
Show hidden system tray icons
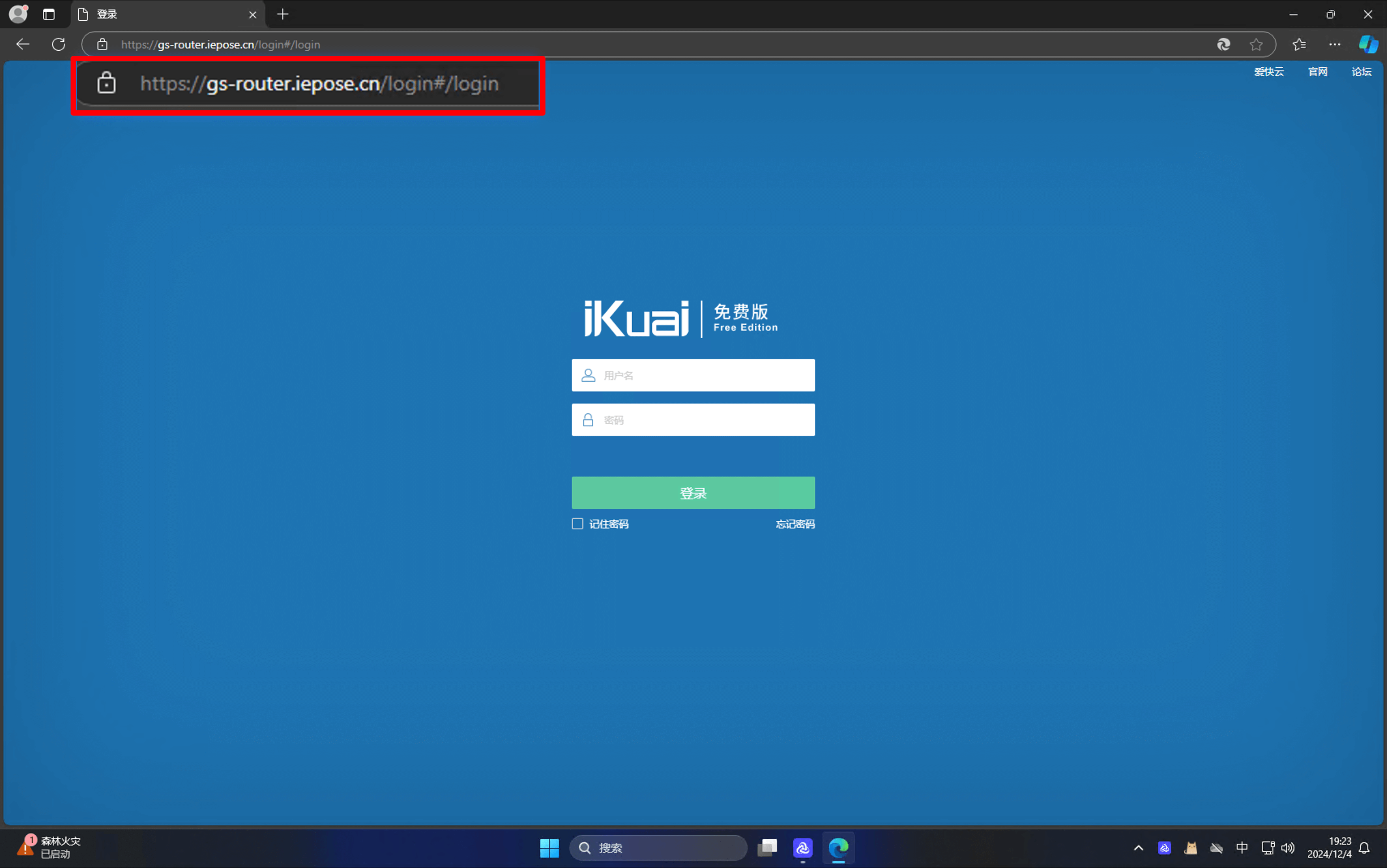[1138, 848]
